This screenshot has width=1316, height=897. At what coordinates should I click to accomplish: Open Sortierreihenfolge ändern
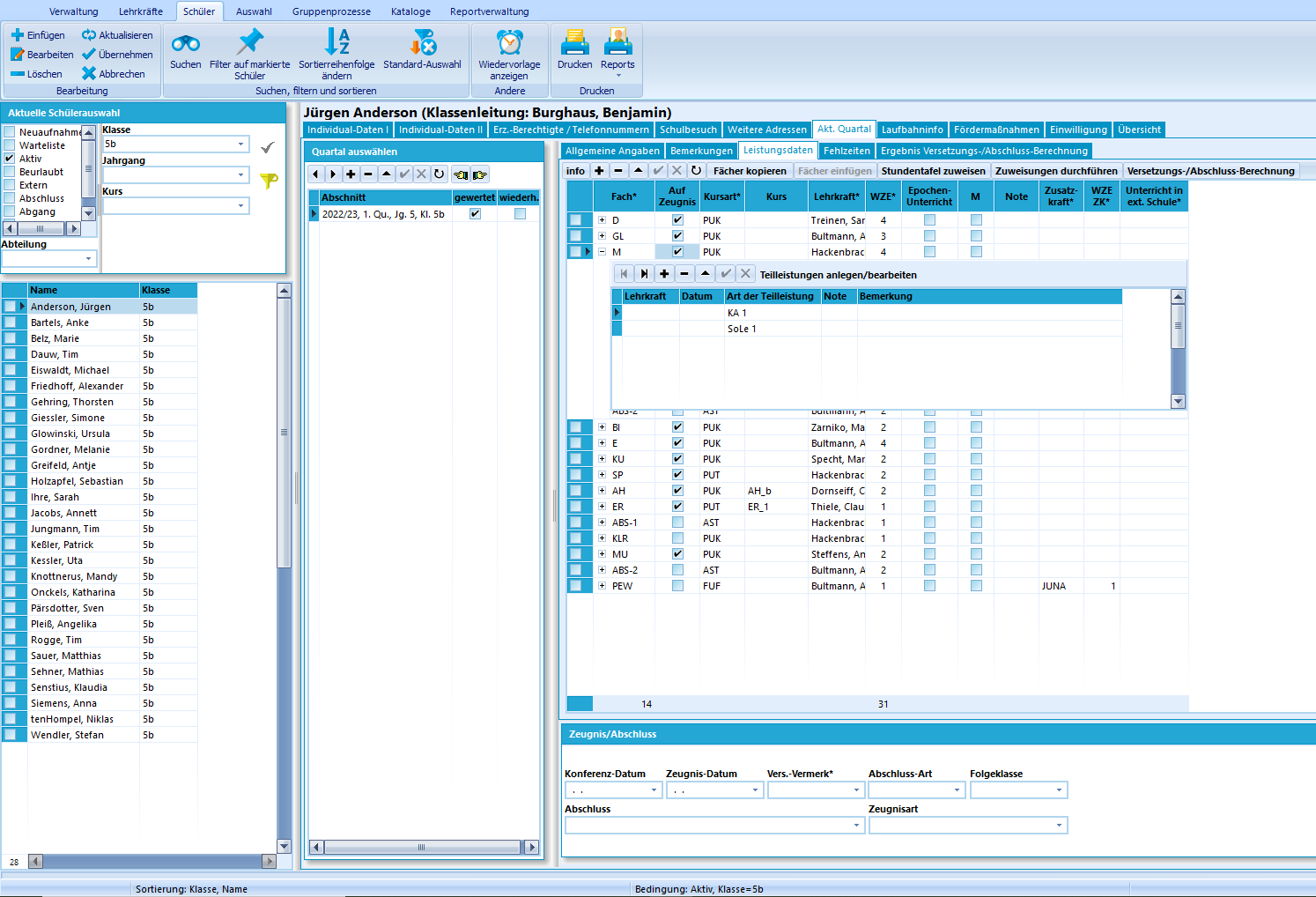point(336,54)
